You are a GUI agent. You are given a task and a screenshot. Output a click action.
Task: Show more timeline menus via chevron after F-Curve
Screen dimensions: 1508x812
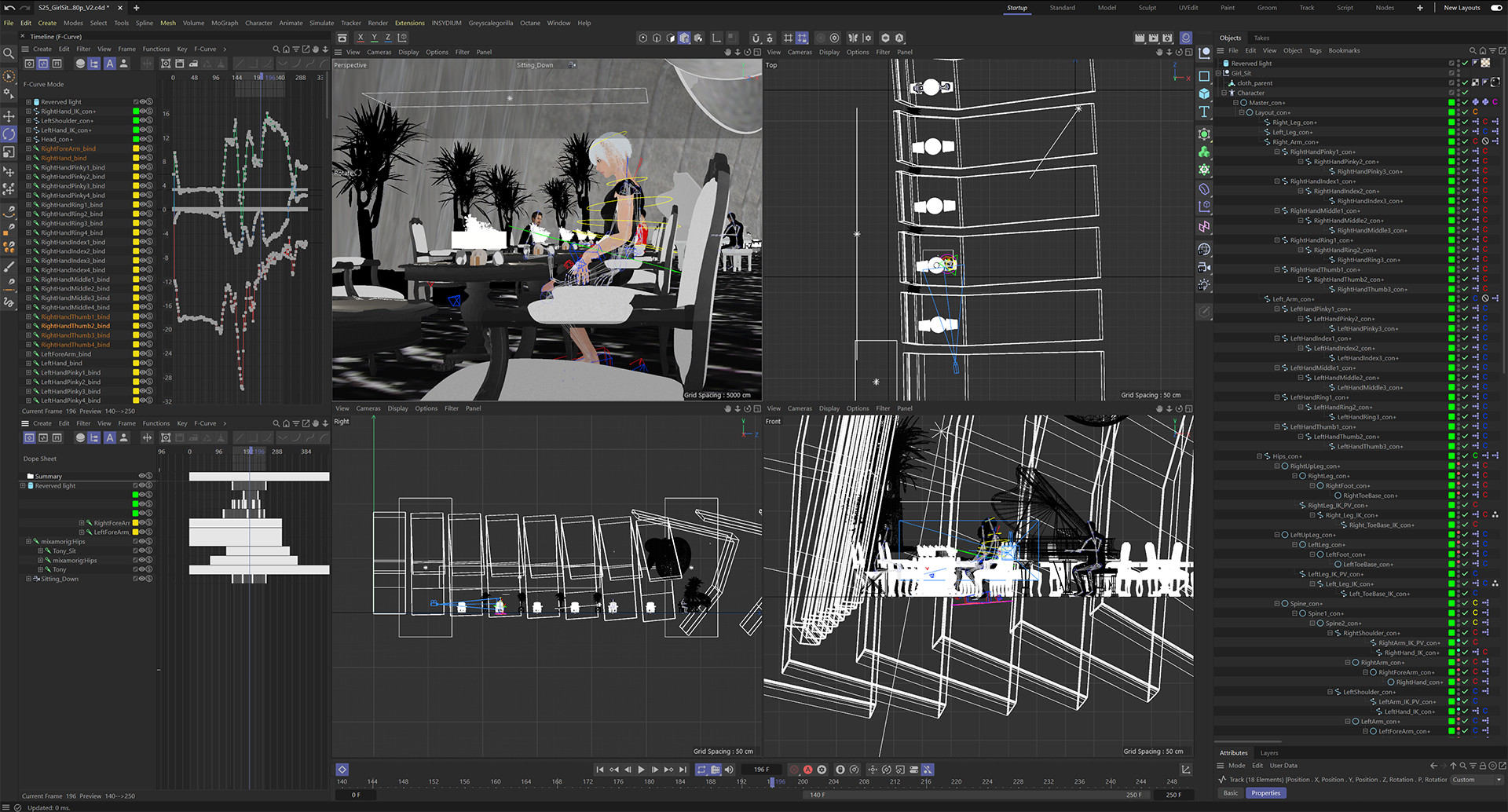225,49
